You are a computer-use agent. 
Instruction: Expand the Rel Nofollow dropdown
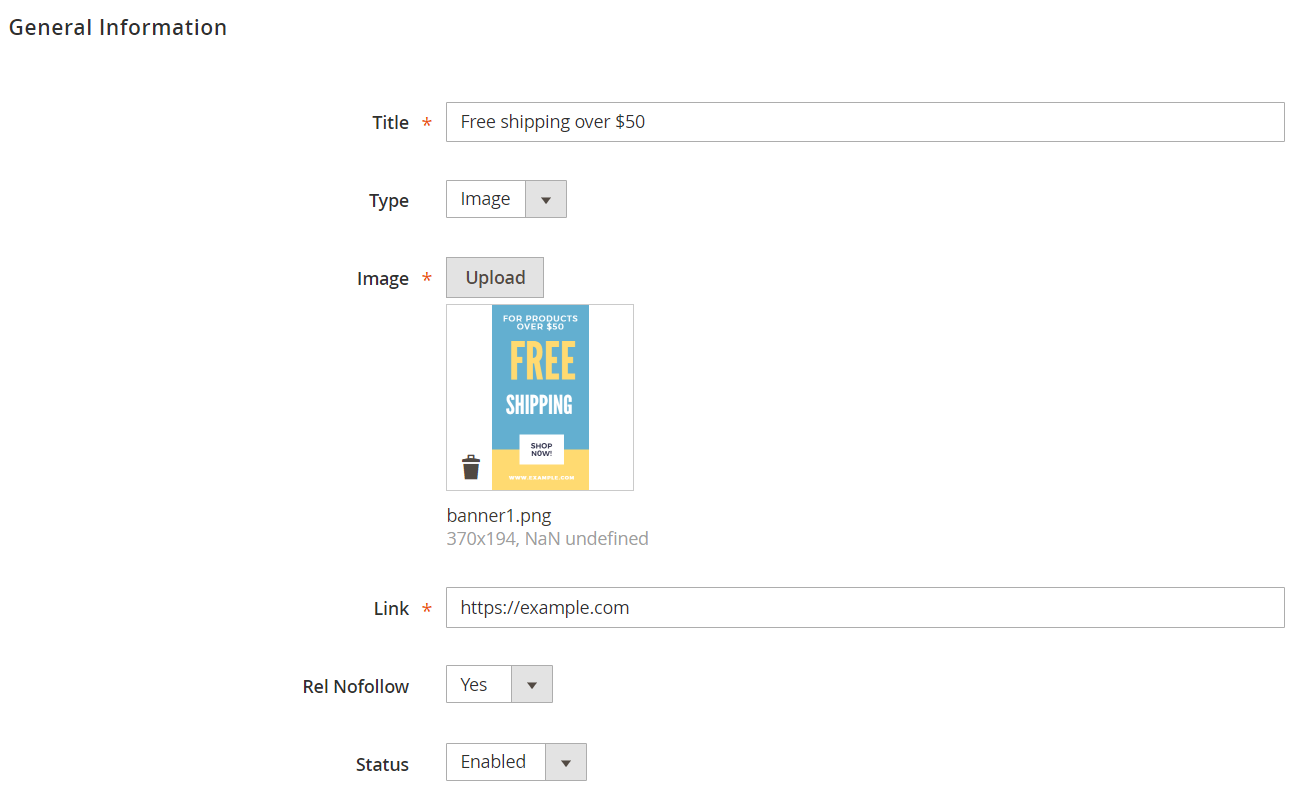point(499,685)
